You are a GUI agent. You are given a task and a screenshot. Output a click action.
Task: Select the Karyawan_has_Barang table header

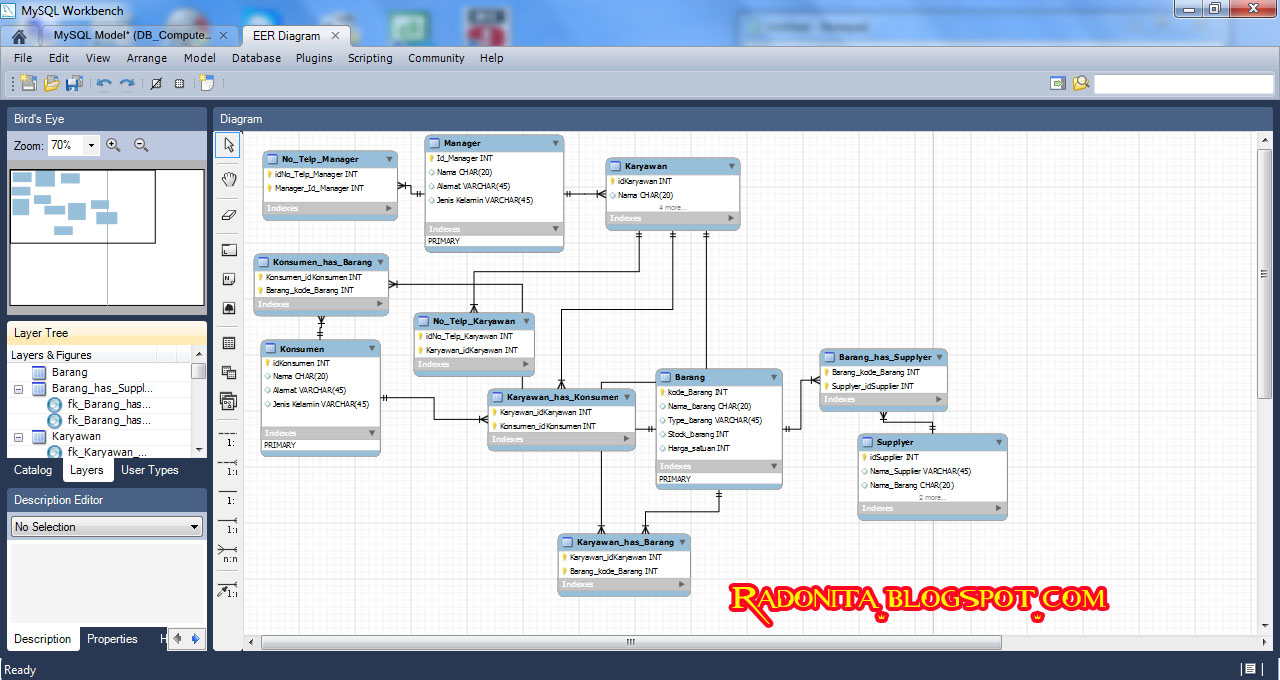click(624, 542)
